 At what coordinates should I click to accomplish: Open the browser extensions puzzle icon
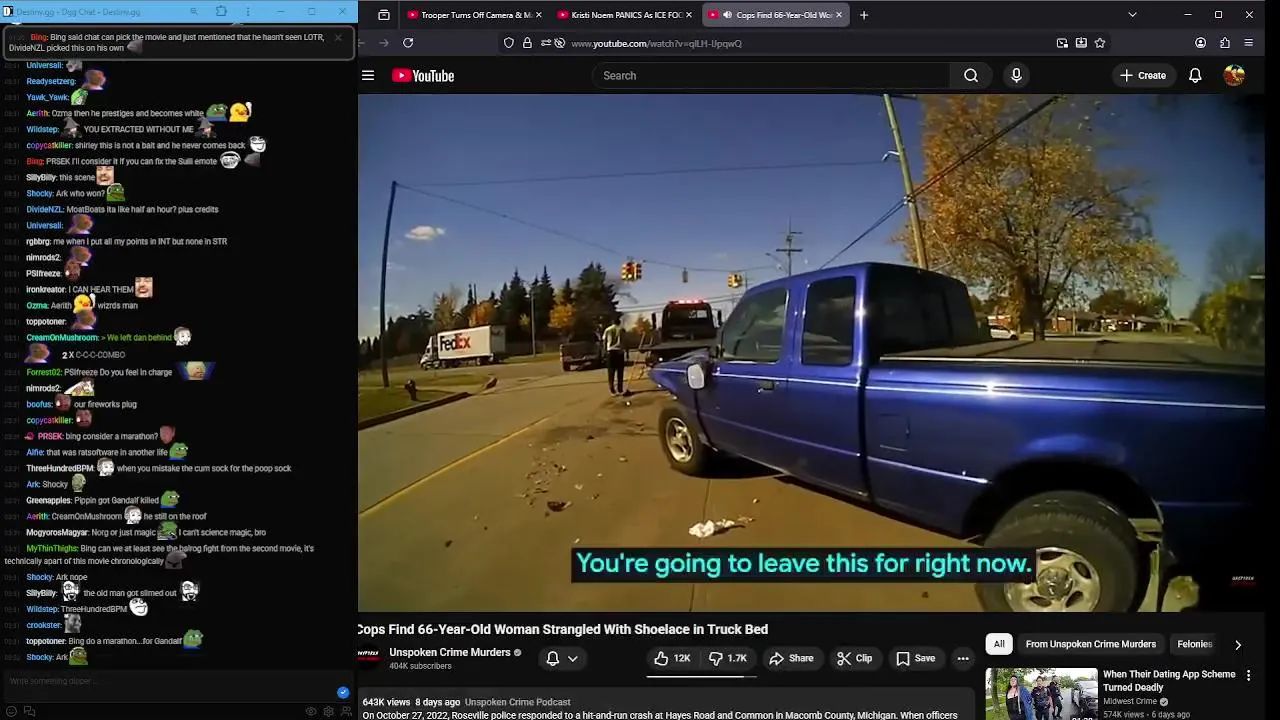pyautogui.click(x=1225, y=43)
